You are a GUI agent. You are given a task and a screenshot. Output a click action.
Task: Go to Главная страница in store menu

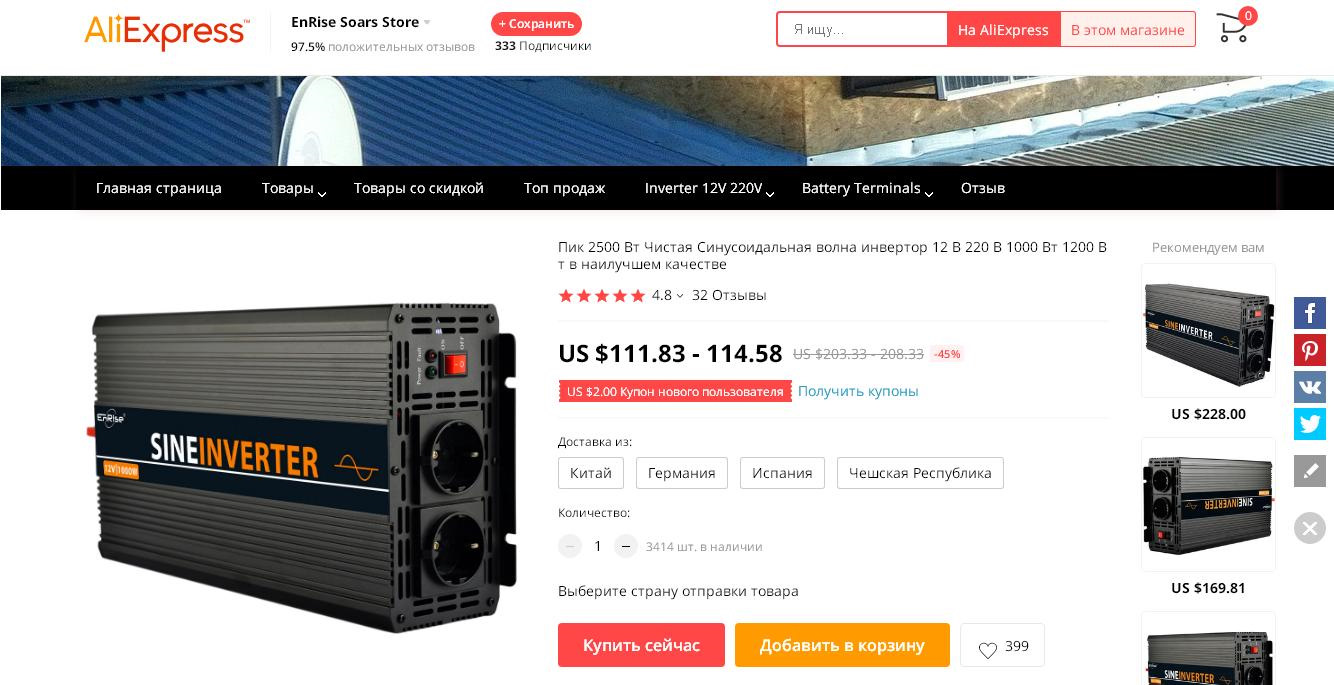coord(159,188)
